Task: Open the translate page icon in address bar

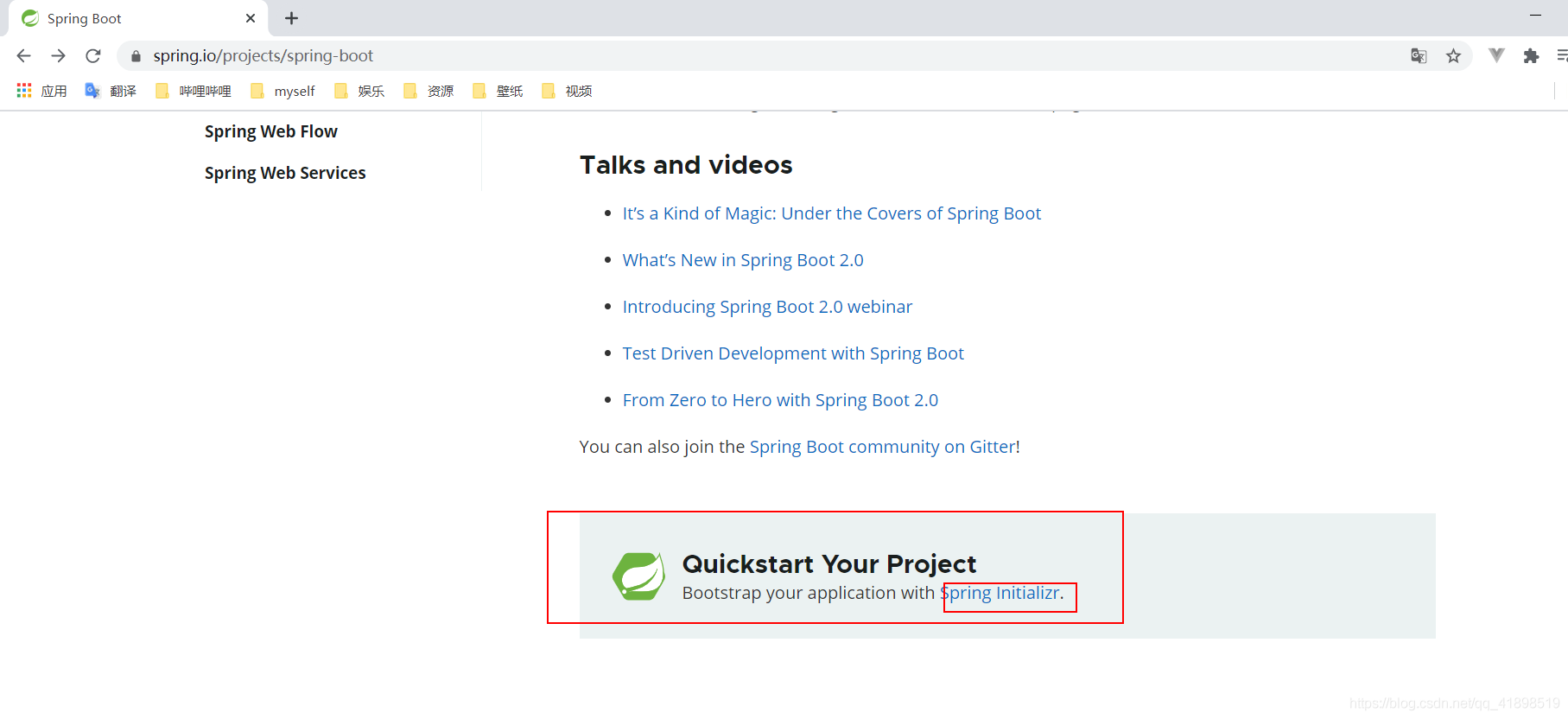Action: click(x=1419, y=56)
